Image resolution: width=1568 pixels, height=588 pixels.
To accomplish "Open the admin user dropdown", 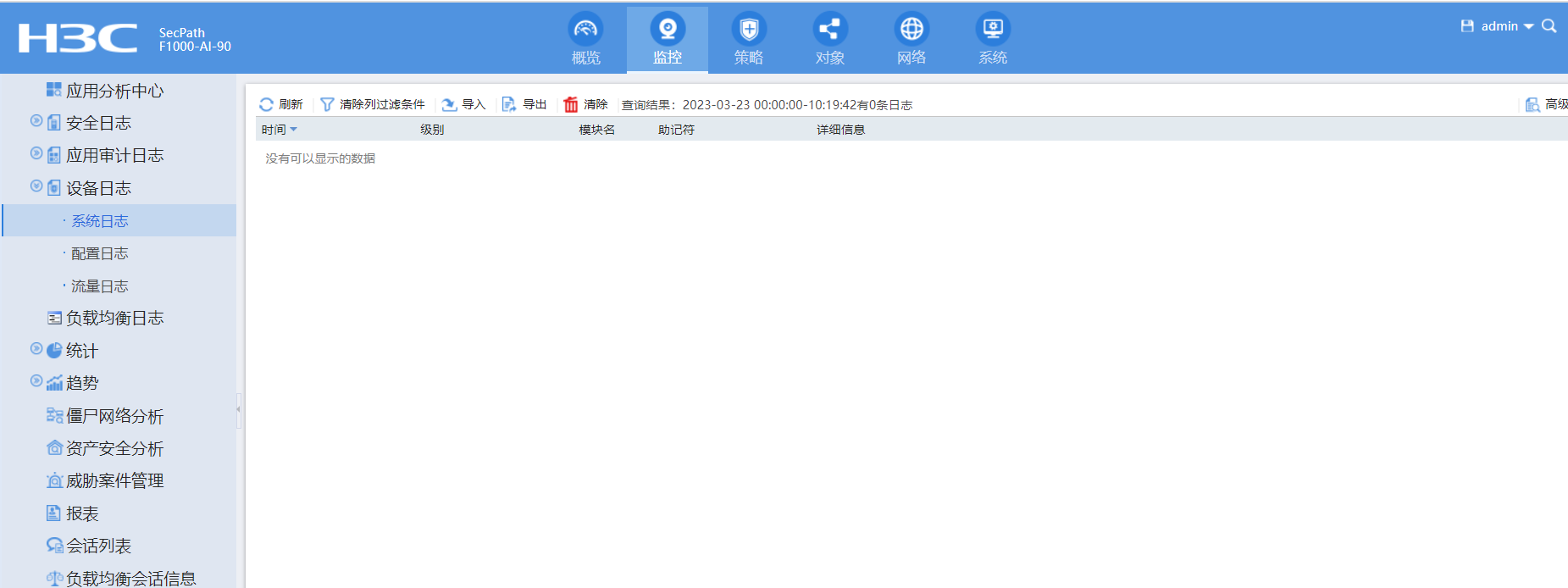I will (x=1508, y=26).
